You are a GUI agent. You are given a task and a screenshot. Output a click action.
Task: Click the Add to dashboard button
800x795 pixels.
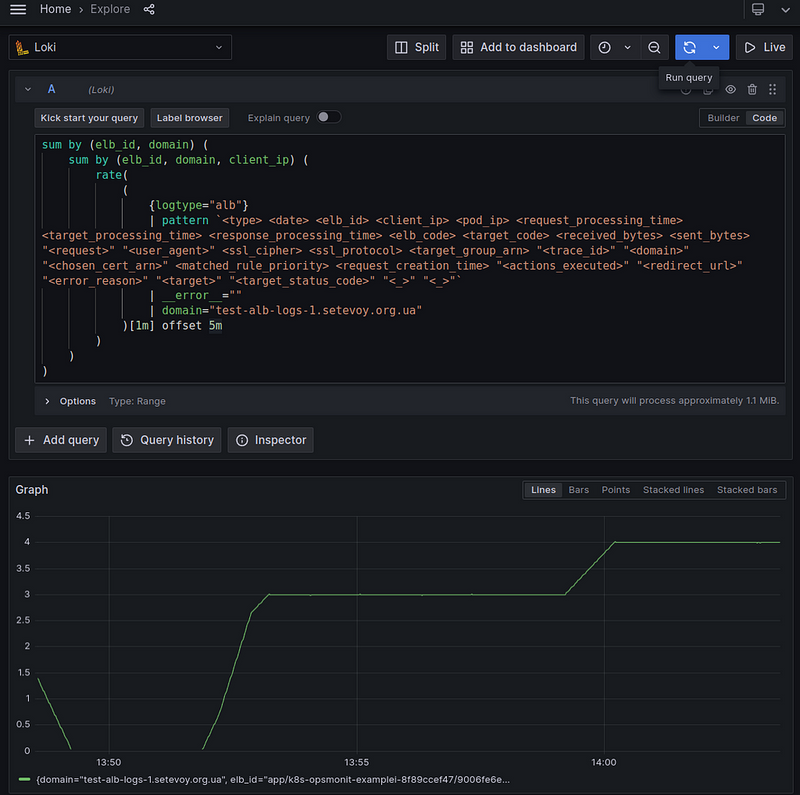click(518, 47)
